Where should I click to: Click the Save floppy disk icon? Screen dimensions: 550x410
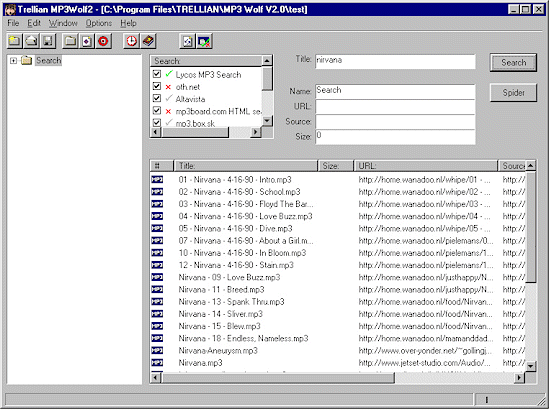pos(48,41)
